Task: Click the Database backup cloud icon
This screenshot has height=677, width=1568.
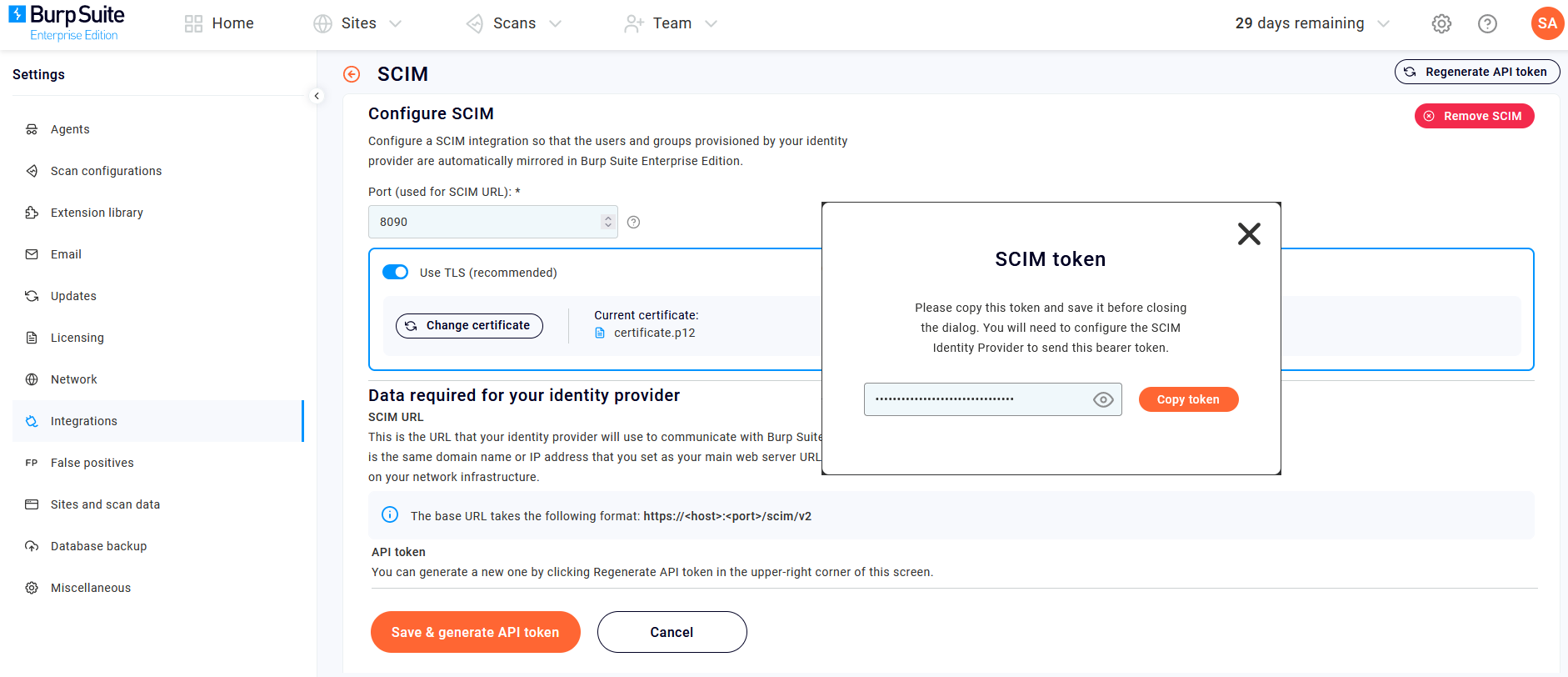Action: pyautogui.click(x=32, y=546)
